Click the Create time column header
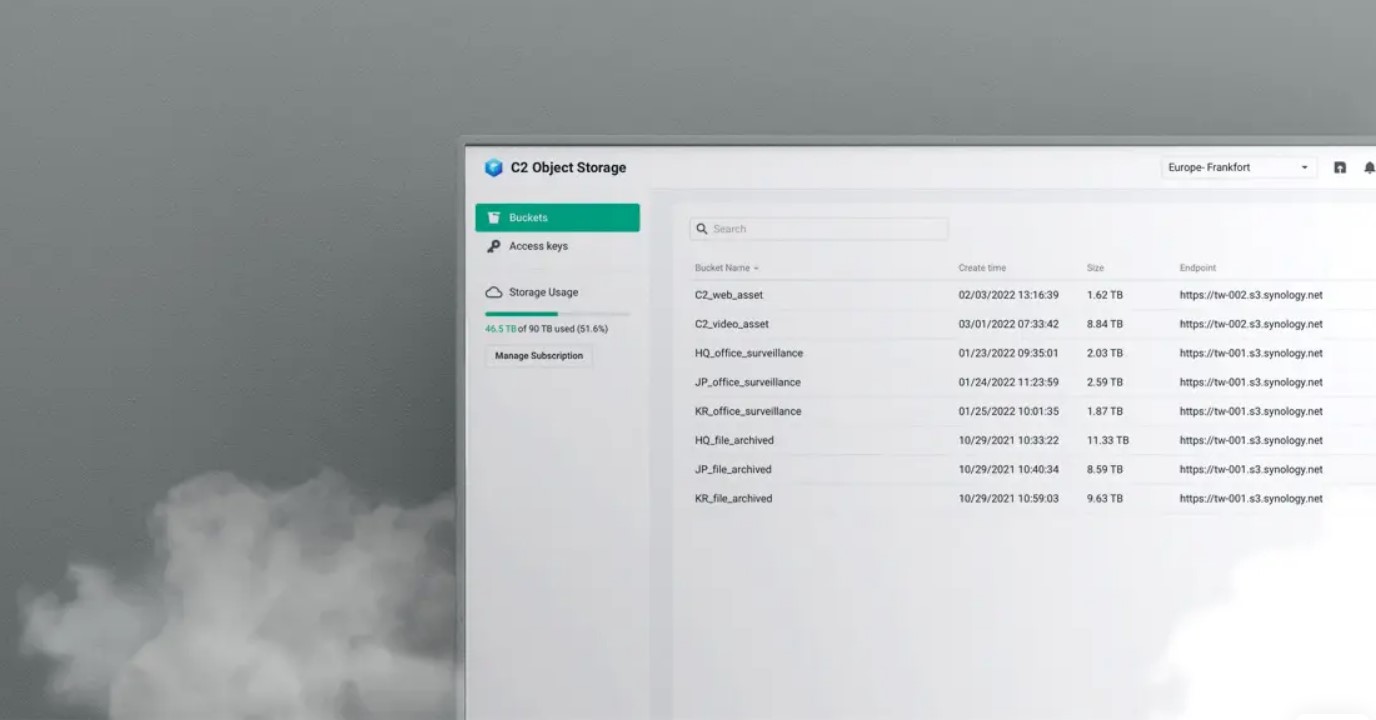Image resolution: width=1376 pixels, height=720 pixels. 982,268
